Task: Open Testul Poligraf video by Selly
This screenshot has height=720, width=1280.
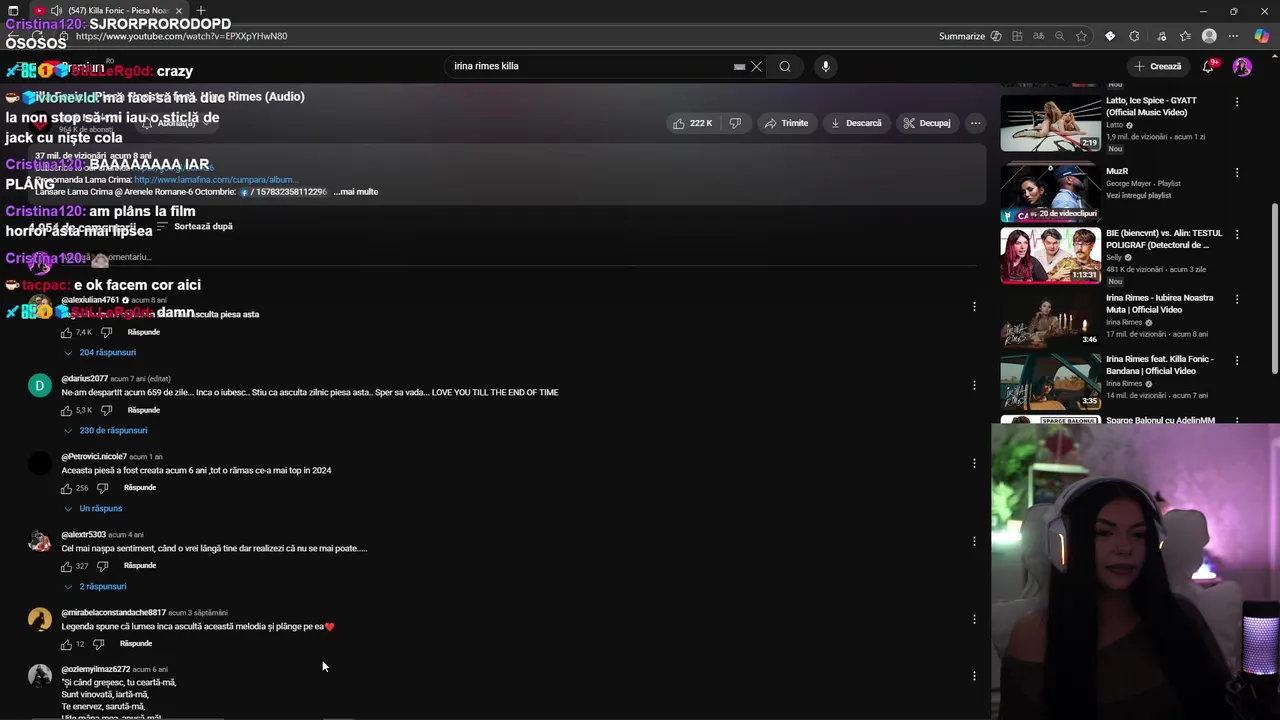Action: (1050, 256)
